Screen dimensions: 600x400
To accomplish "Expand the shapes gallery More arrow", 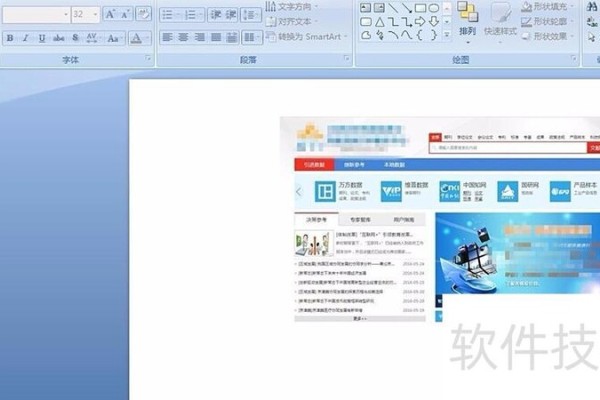I will (x=447, y=35).
